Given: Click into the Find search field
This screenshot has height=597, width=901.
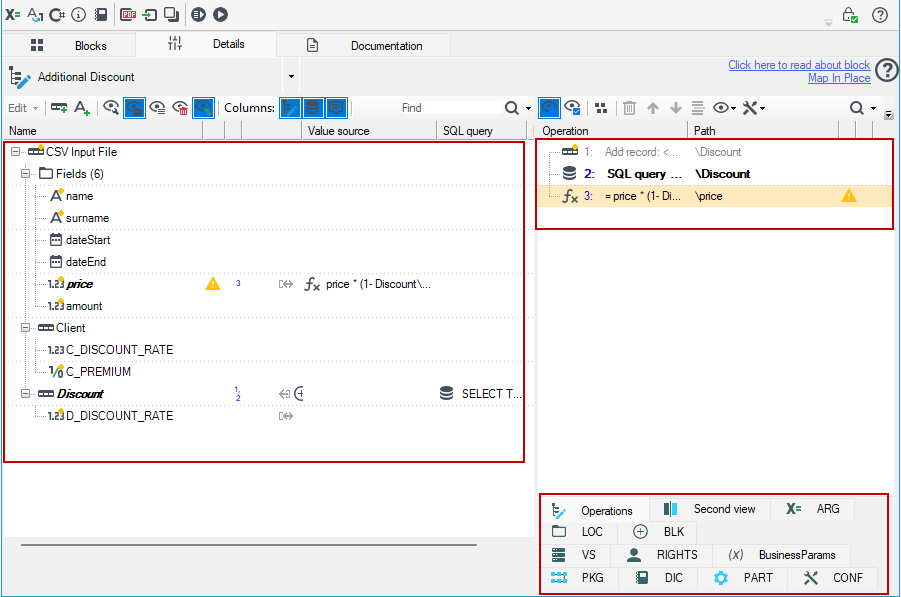Looking at the screenshot, I should pos(428,108).
